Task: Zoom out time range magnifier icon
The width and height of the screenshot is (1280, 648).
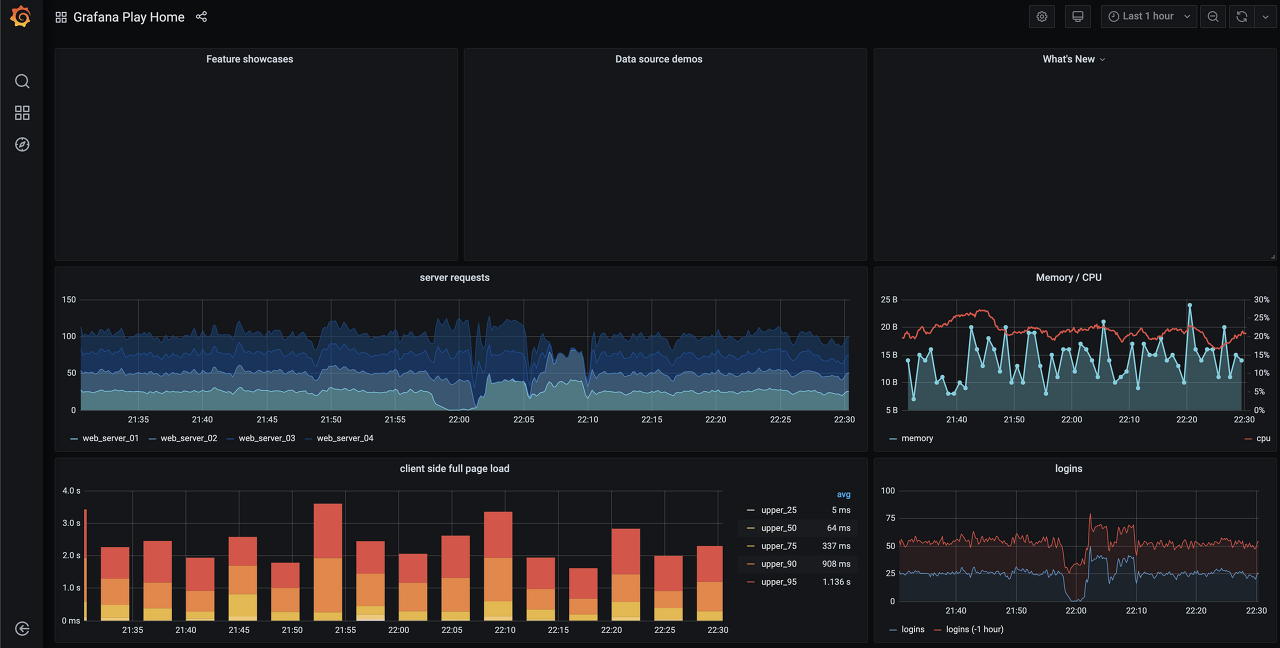Action: pyautogui.click(x=1213, y=16)
